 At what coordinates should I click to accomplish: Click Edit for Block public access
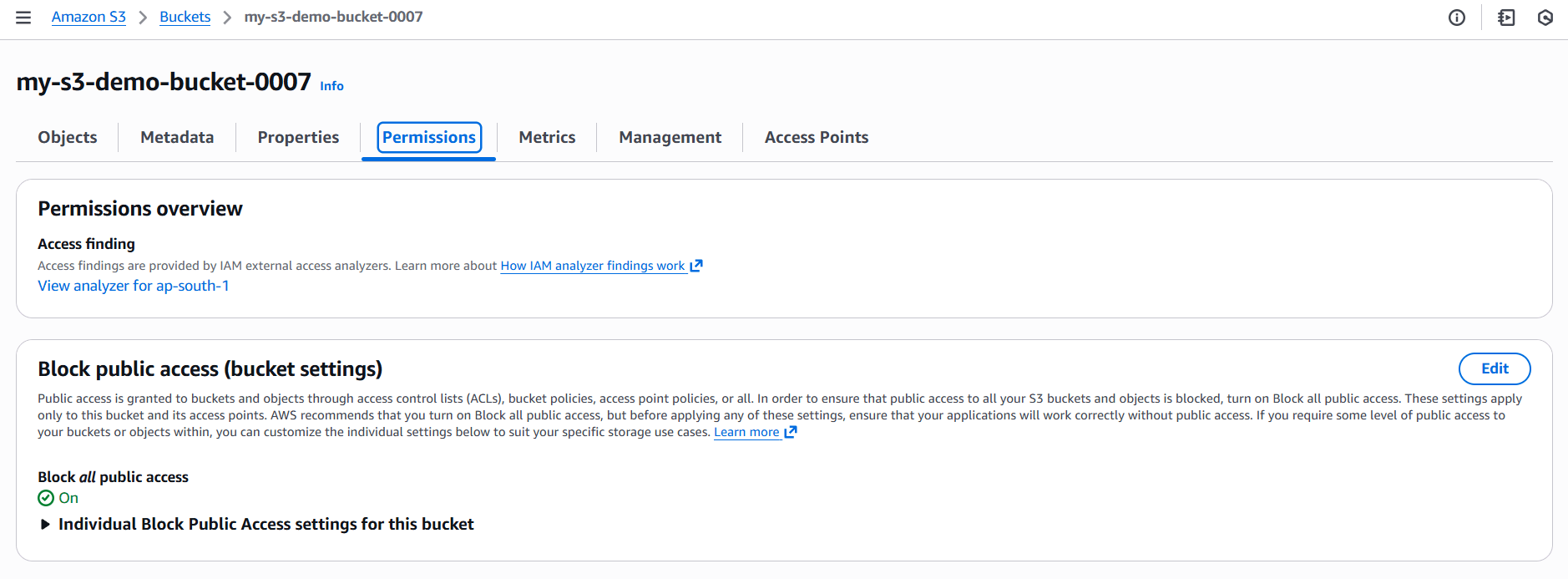click(1495, 368)
